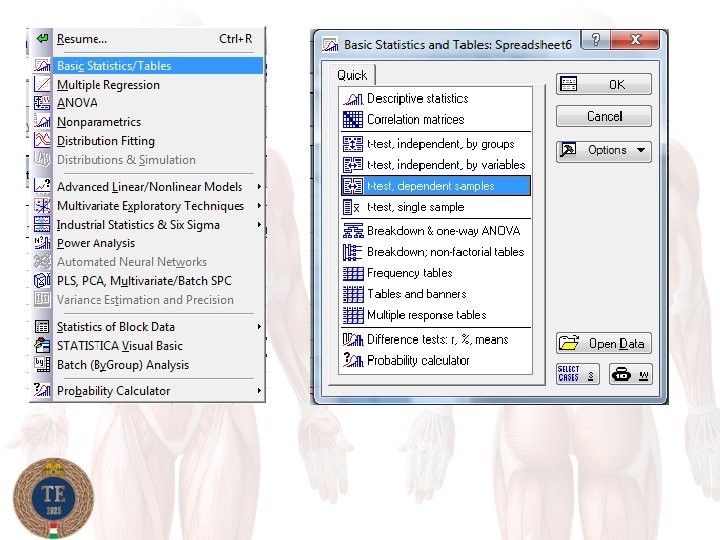Click the t-test independent by variables icon

coord(353,164)
